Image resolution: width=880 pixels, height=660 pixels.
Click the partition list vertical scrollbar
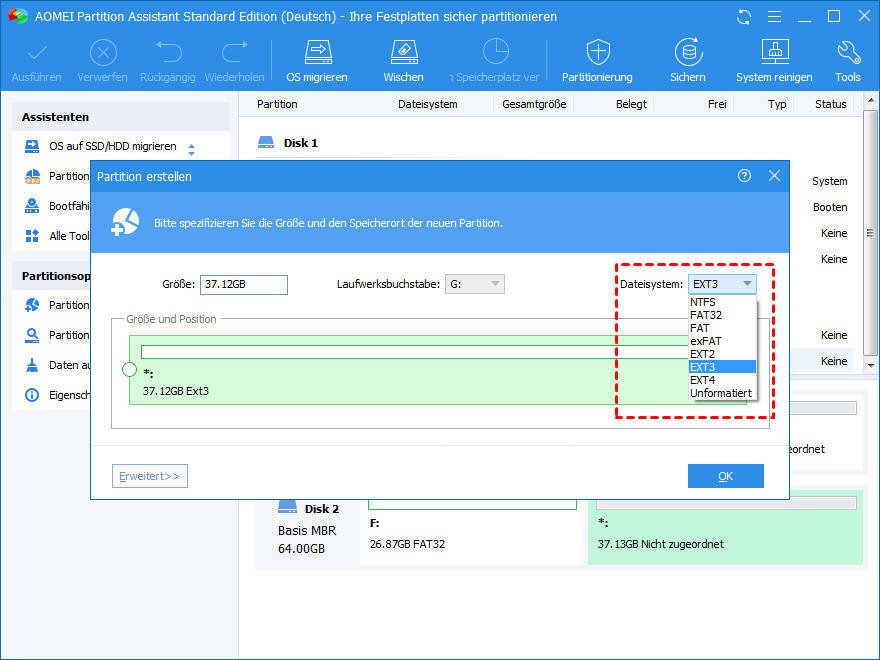click(870, 233)
